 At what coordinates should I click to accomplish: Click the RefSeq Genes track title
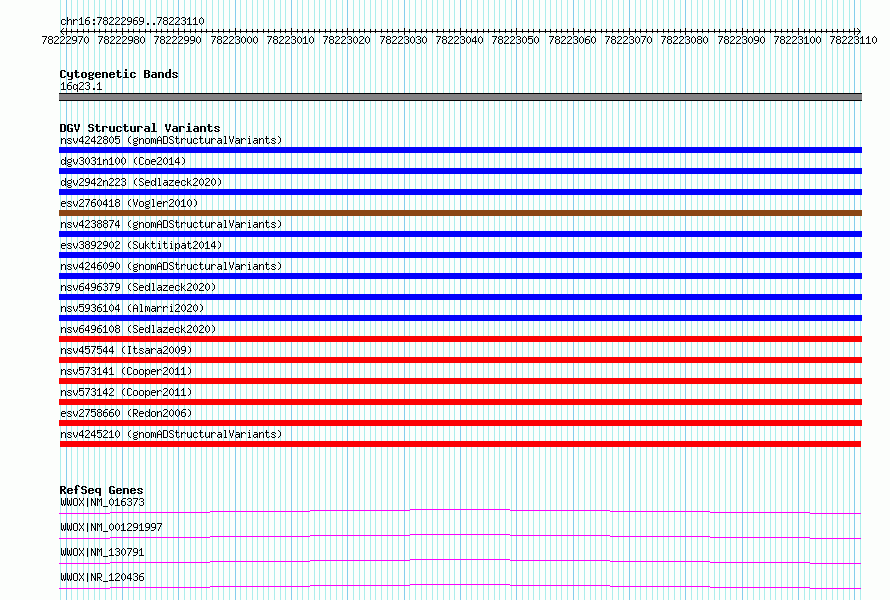(x=101, y=490)
